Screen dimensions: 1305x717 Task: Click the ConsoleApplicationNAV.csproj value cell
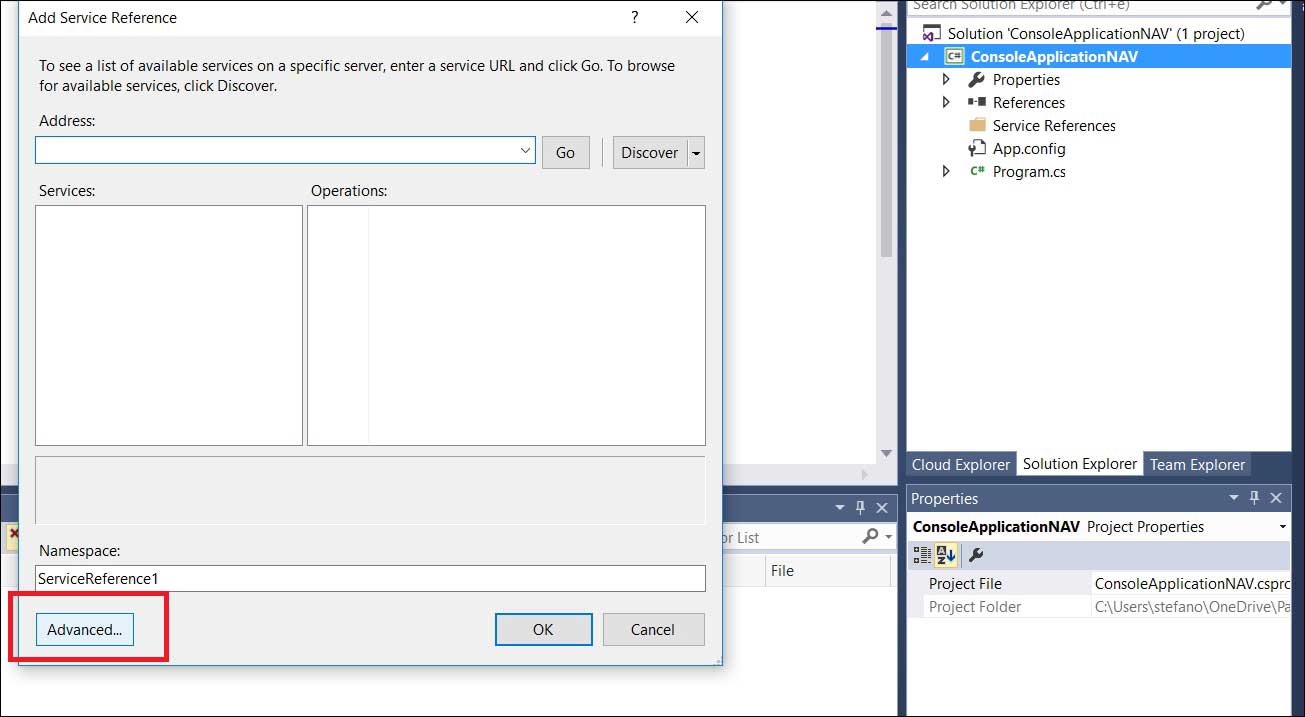tap(1191, 584)
